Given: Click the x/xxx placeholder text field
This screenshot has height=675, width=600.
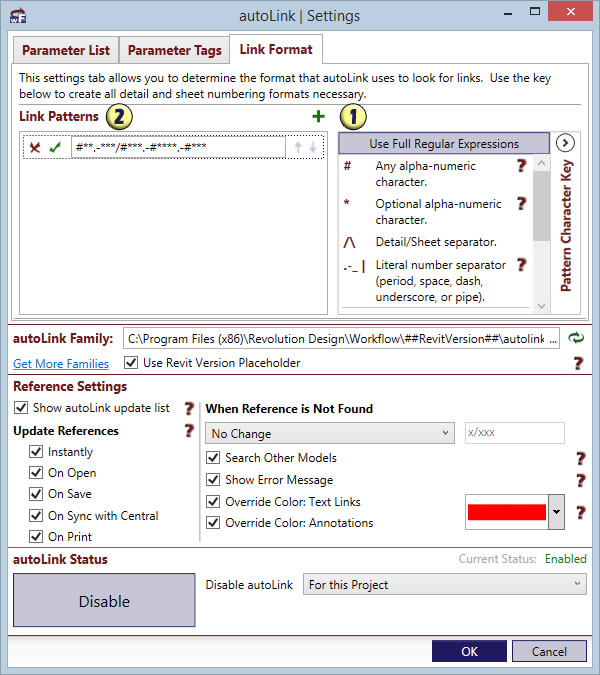Looking at the screenshot, I should click(514, 433).
